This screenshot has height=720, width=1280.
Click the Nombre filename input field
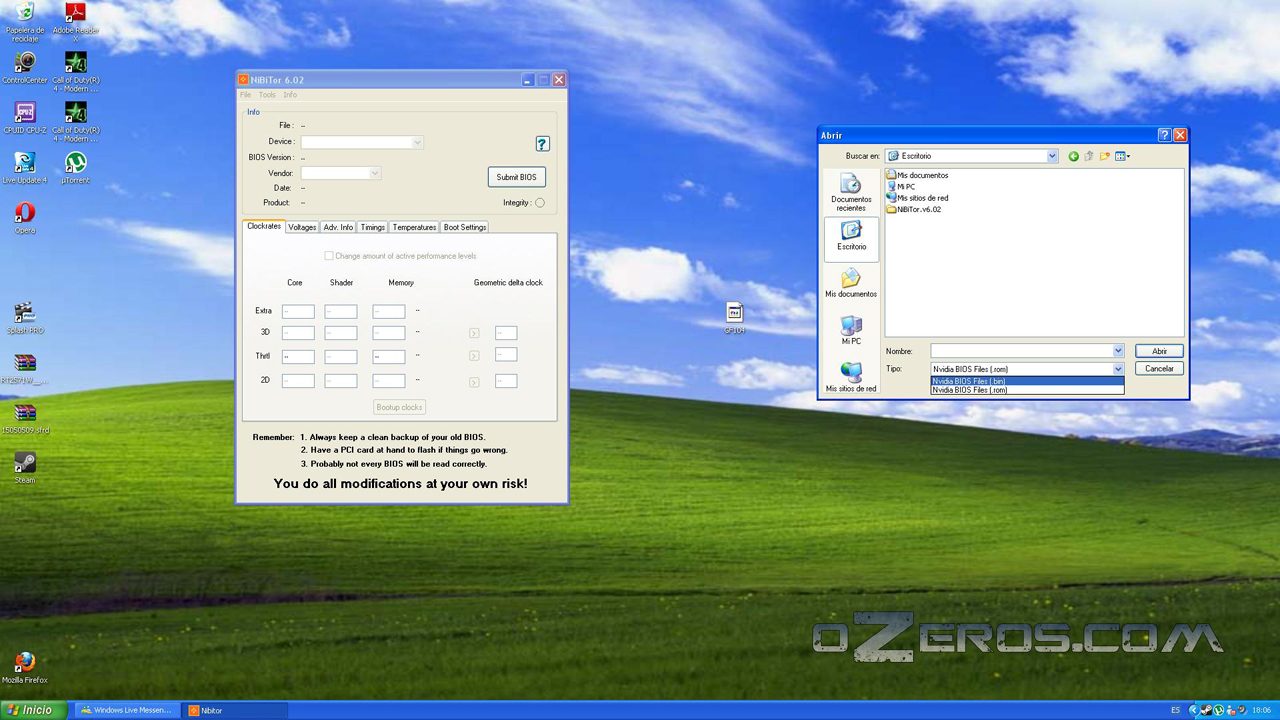click(1021, 351)
